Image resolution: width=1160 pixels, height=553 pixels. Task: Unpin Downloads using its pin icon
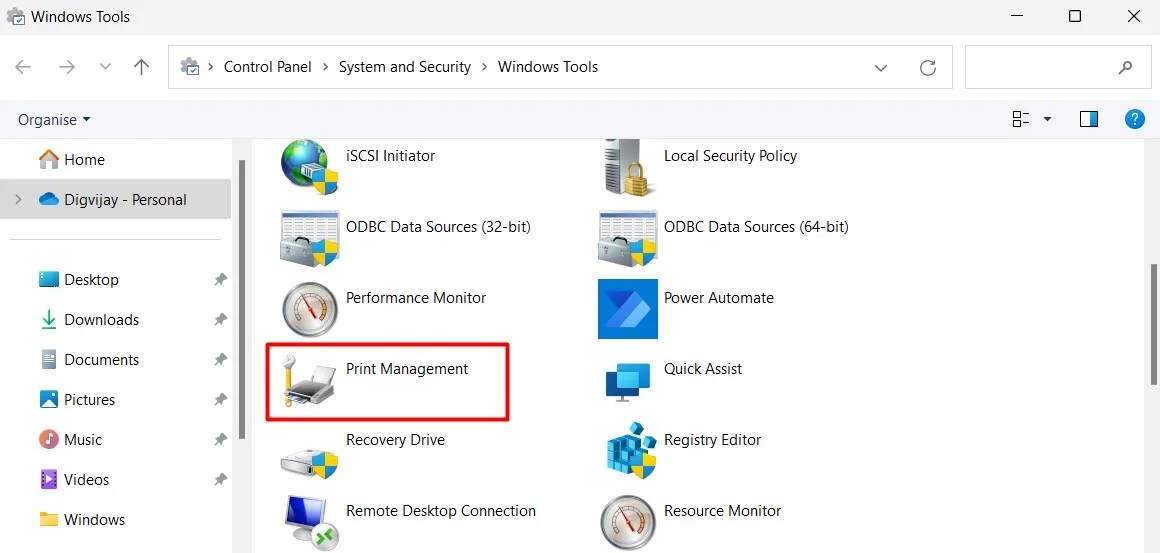point(220,319)
